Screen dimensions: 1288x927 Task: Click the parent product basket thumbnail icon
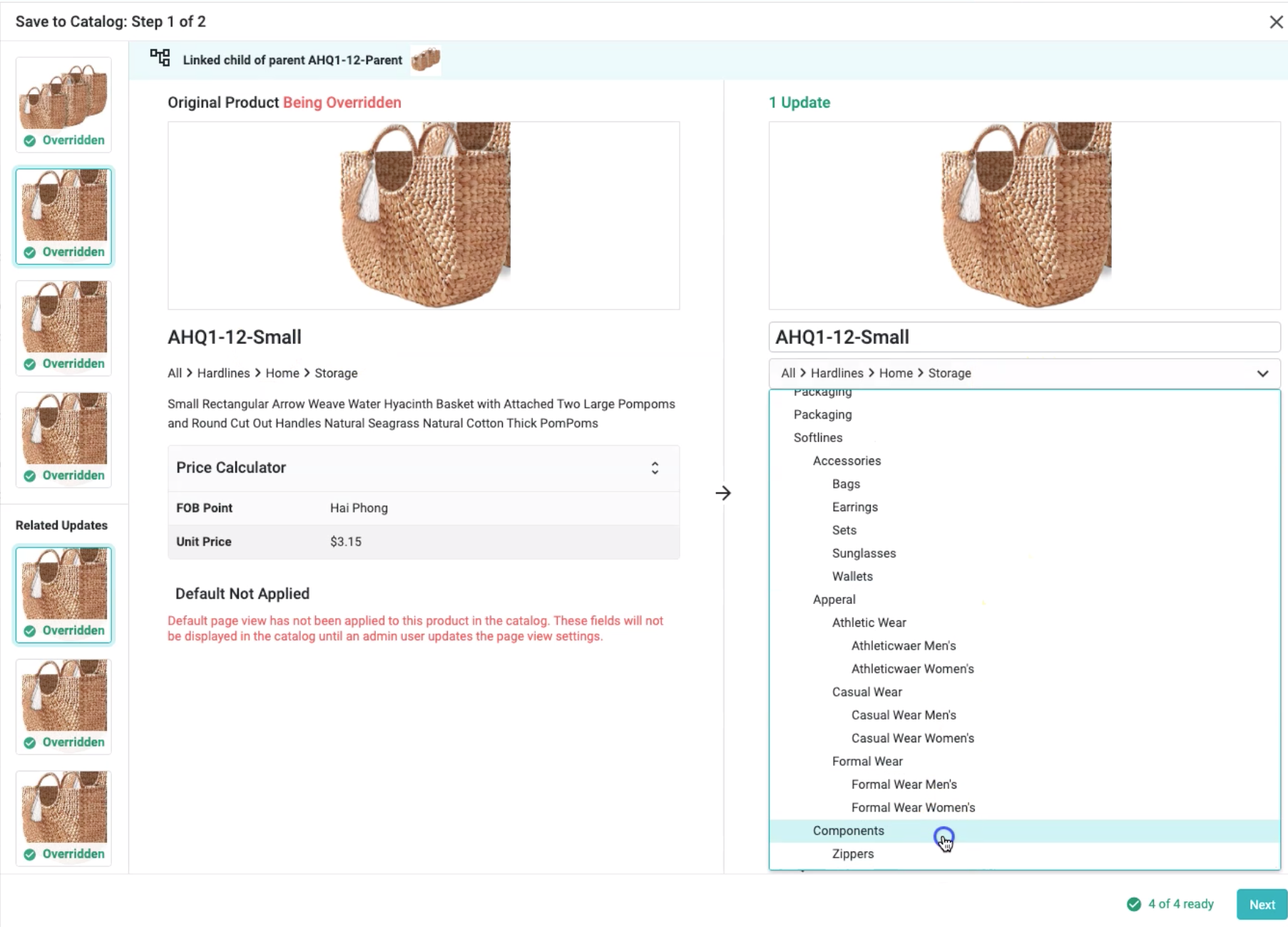[426, 60]
